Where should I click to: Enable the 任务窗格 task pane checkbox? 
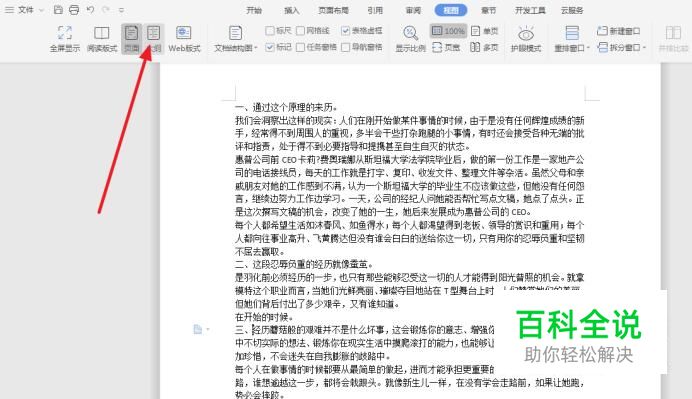(x=316, y=47)
